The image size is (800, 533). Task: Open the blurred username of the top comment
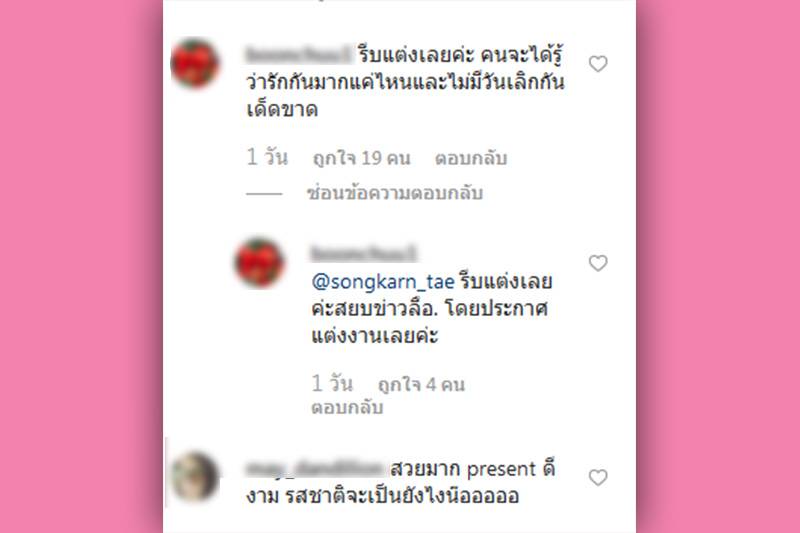coord(299,54)
